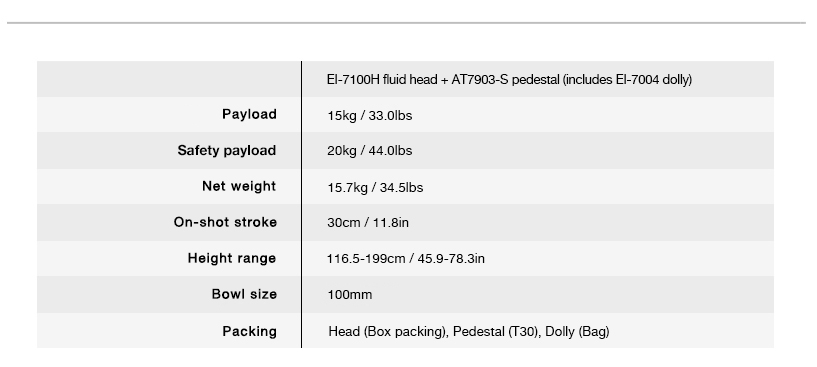Click the Packing label
Viewport: 817px width, 367px height.
250,331
